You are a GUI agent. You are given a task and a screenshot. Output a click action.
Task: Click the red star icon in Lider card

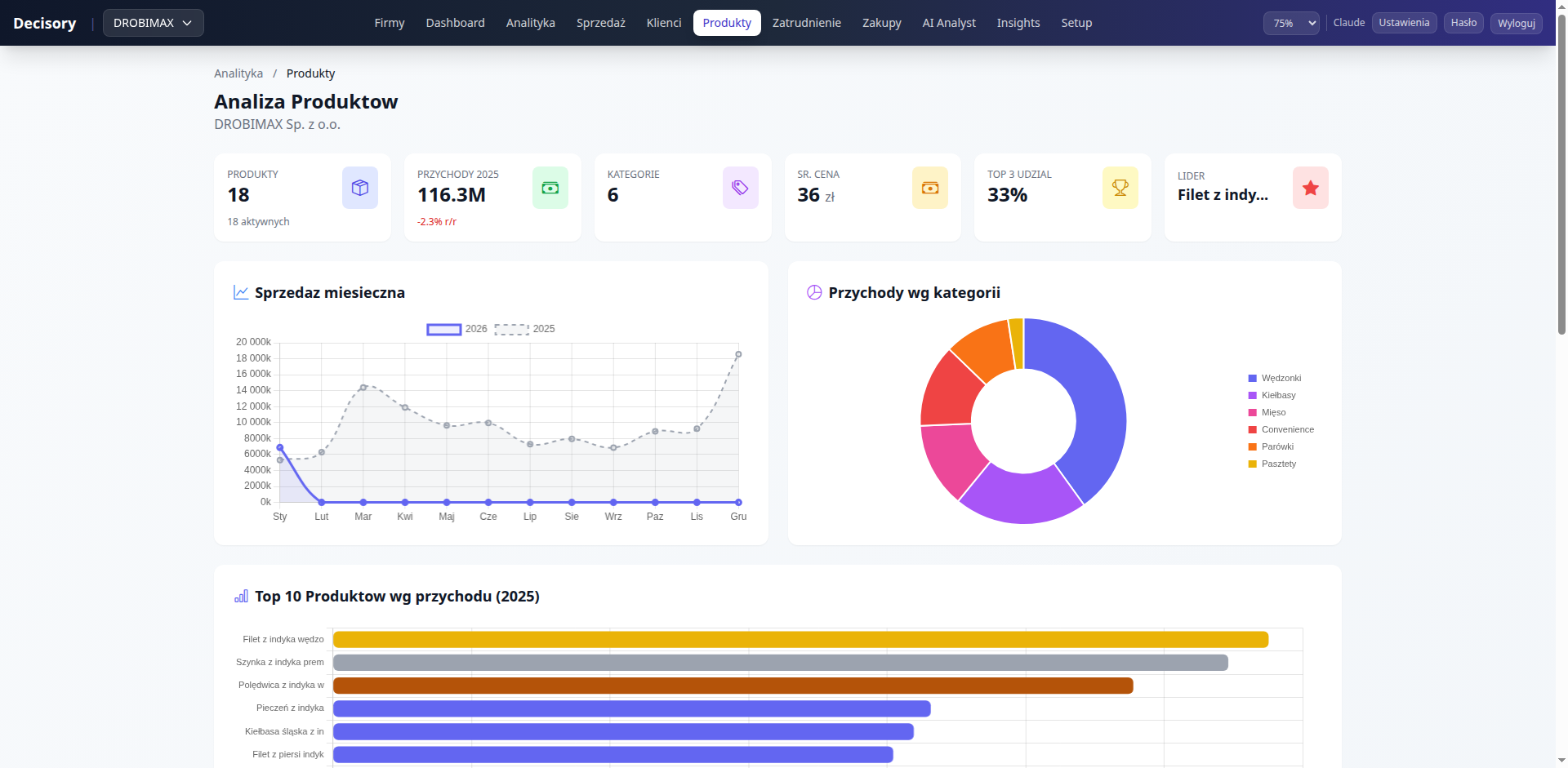tap(1310, 188)
